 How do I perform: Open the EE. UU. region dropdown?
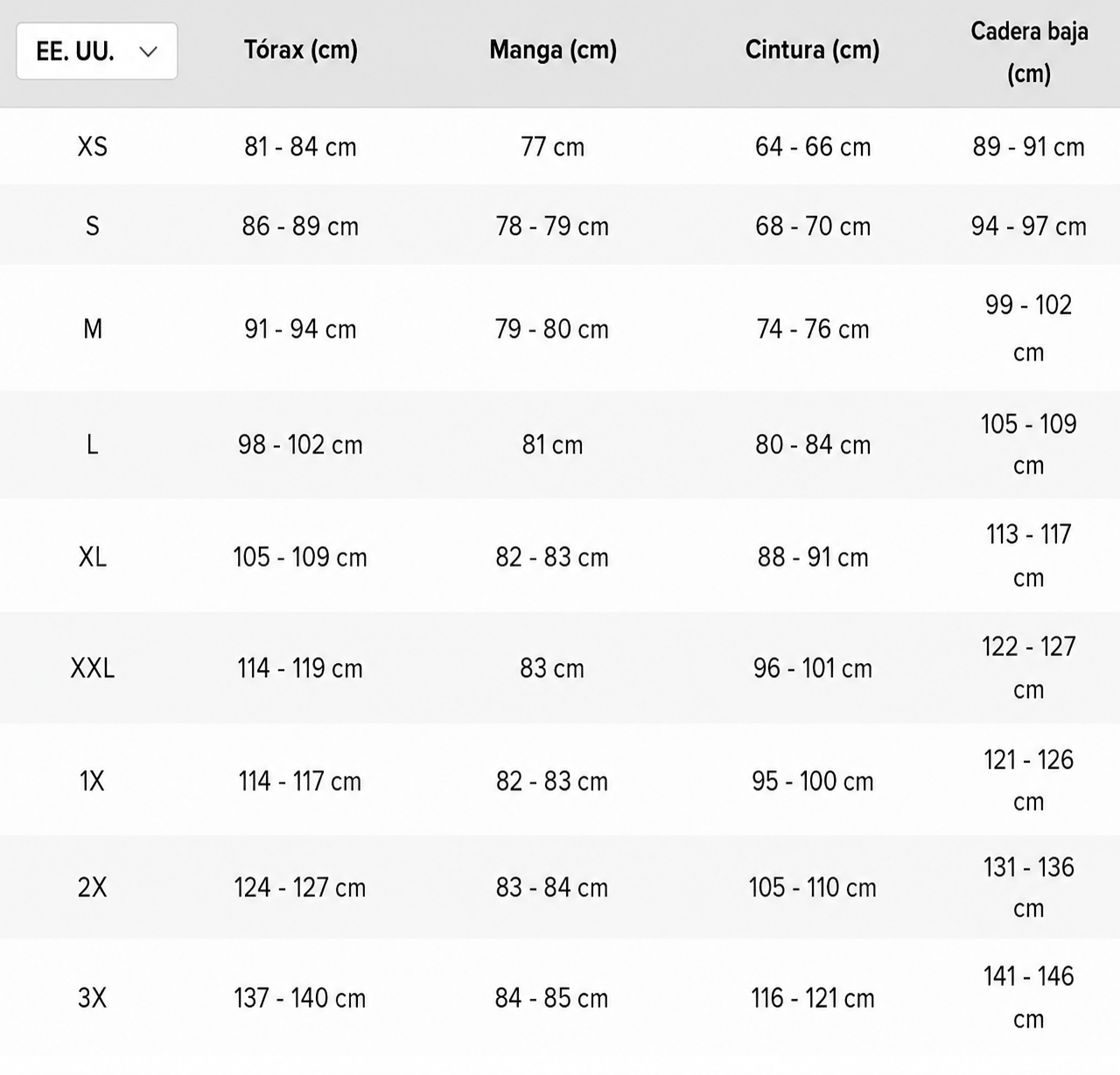coord(97,52)
